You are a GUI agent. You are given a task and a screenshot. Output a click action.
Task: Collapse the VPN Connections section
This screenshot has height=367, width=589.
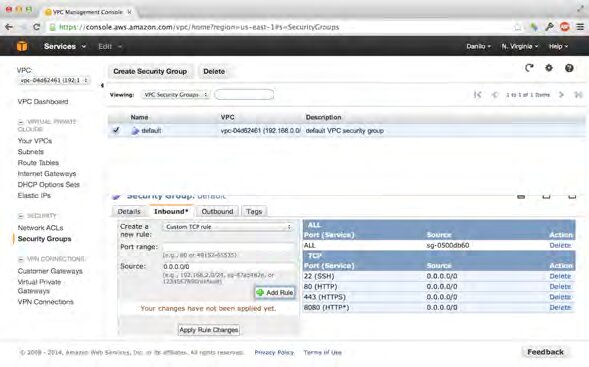[21, 259]
